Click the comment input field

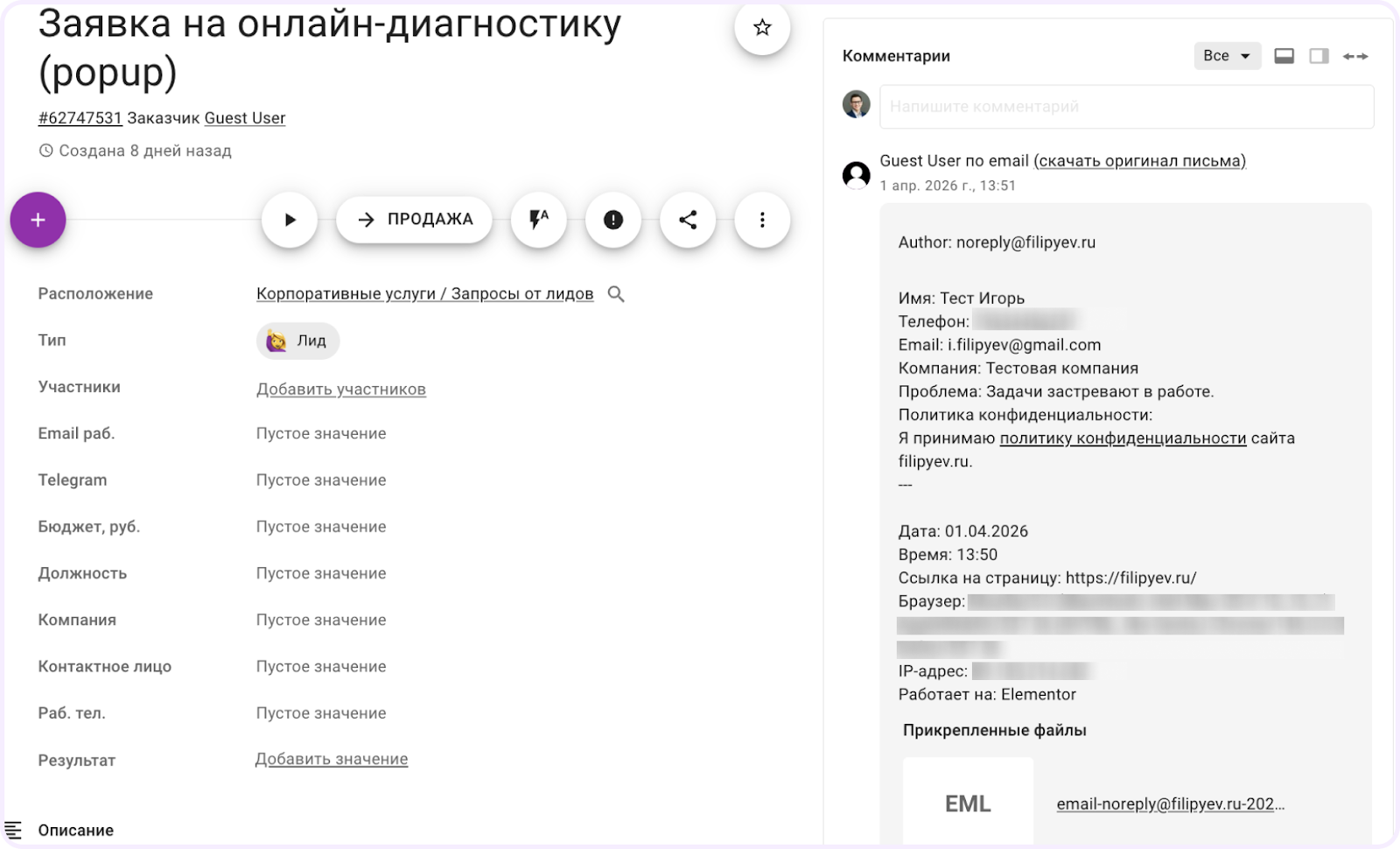pos(1126,107)
